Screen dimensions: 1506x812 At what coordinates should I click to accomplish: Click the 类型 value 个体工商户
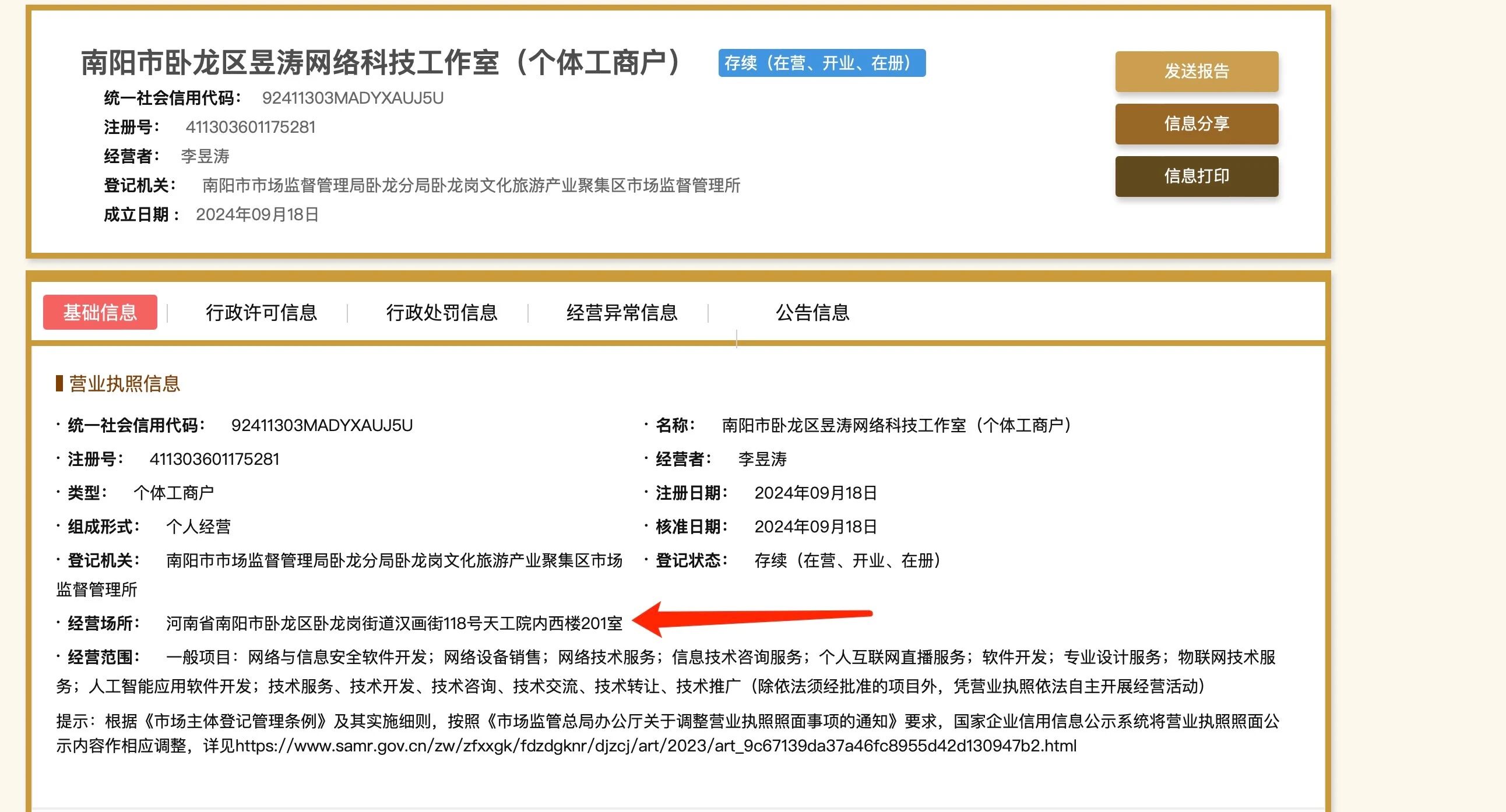(x=174, y=493)
